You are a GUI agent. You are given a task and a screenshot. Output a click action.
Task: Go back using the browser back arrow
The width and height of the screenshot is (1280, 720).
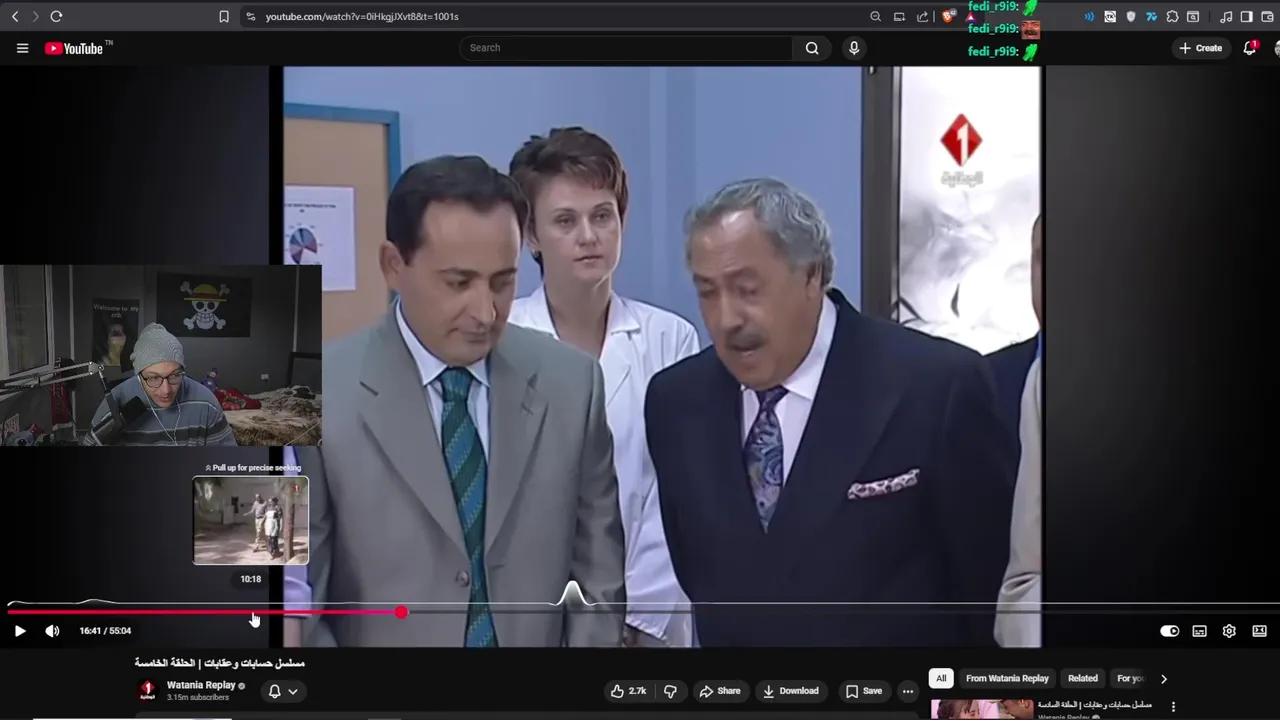[15, 16]
